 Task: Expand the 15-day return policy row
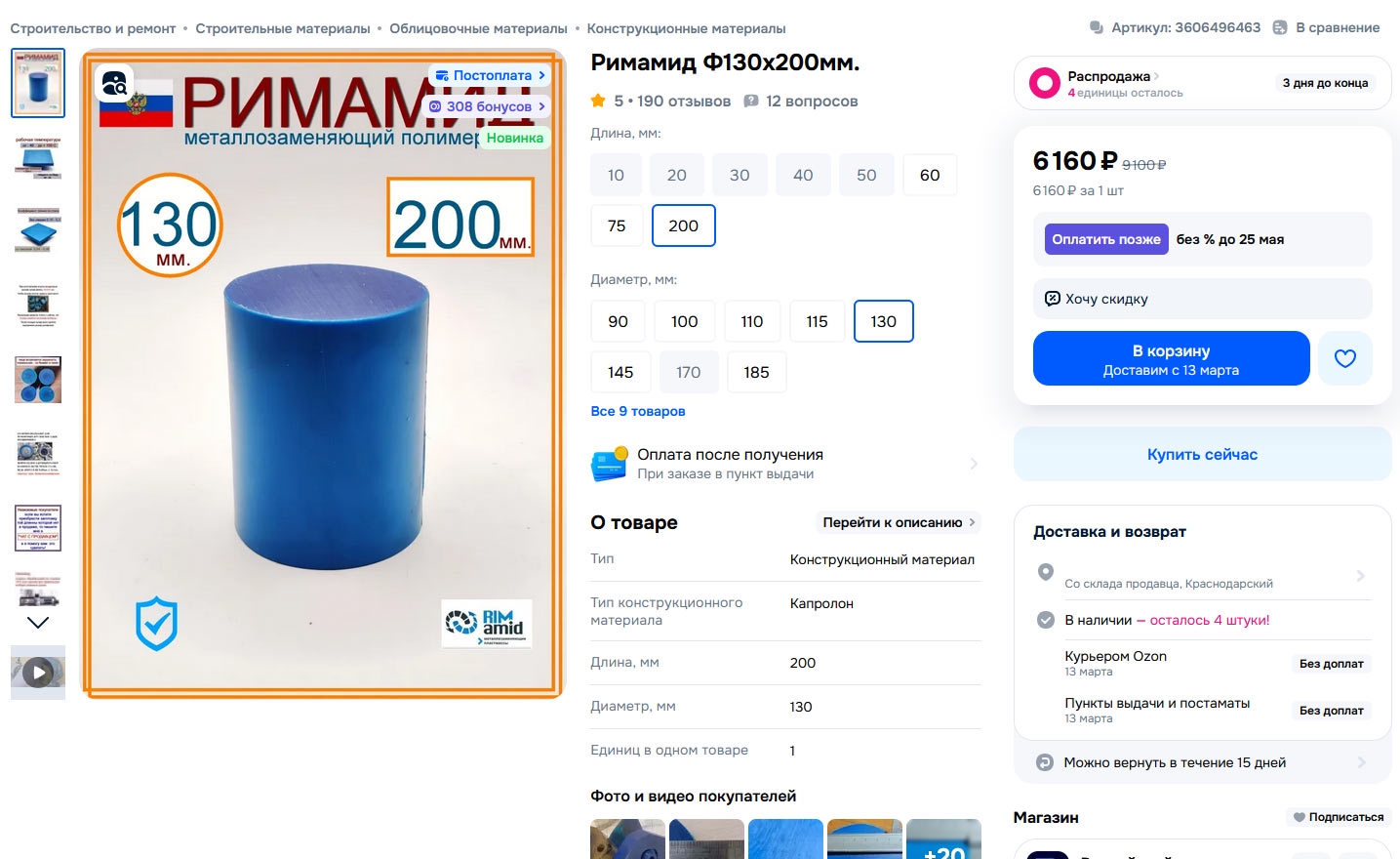[1203, 762]
